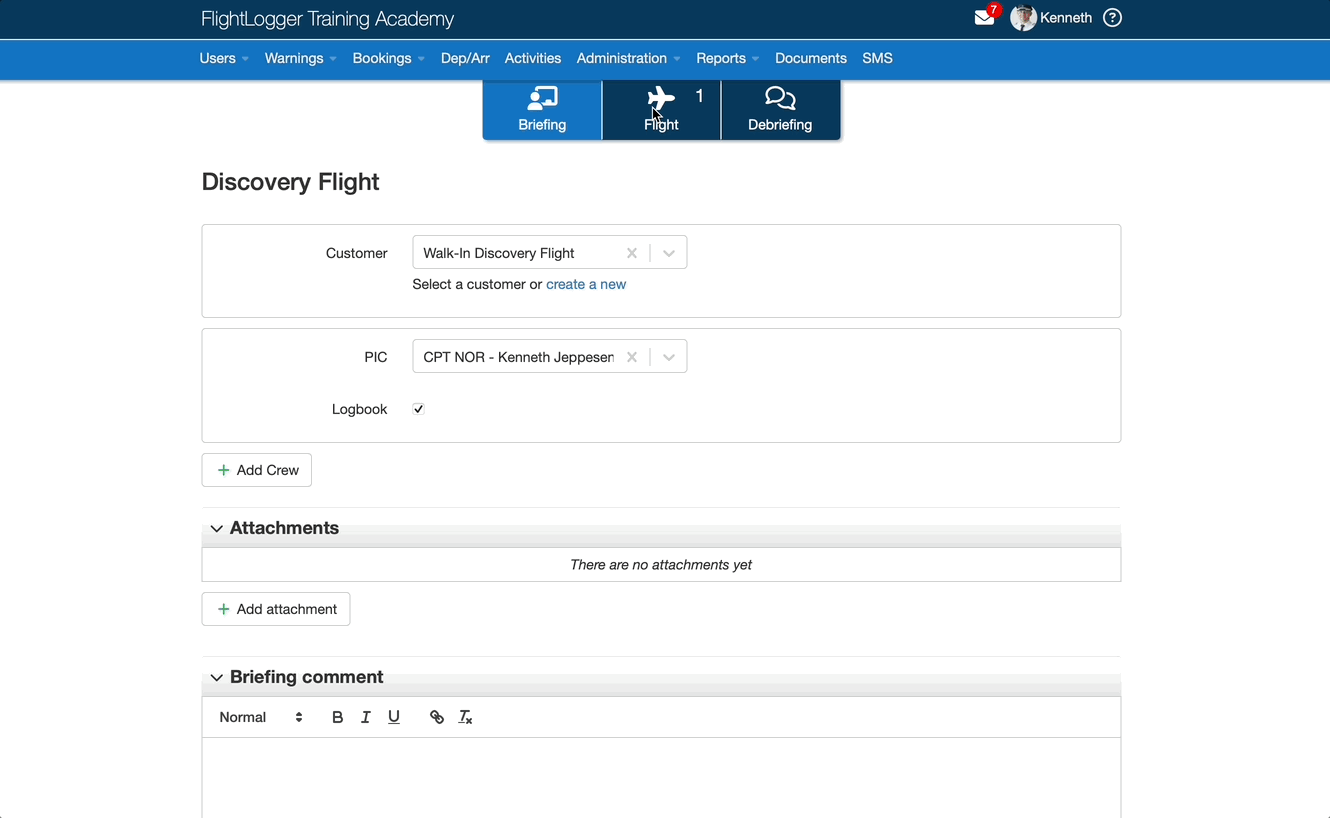Uncheck the Logbook checkbox

tap(417, 408)
